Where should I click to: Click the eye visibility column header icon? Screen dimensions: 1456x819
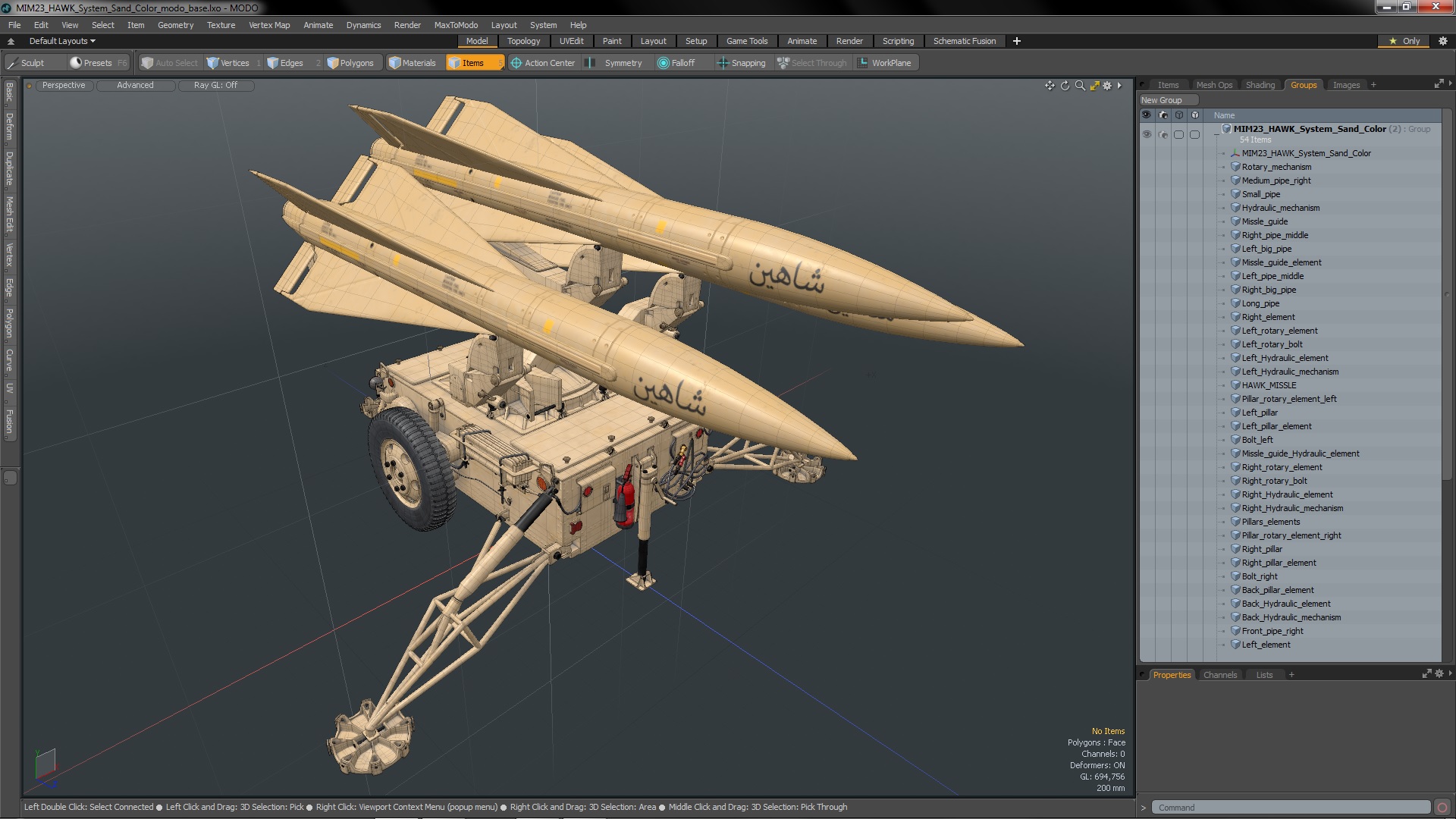(x=1147, y=115)
